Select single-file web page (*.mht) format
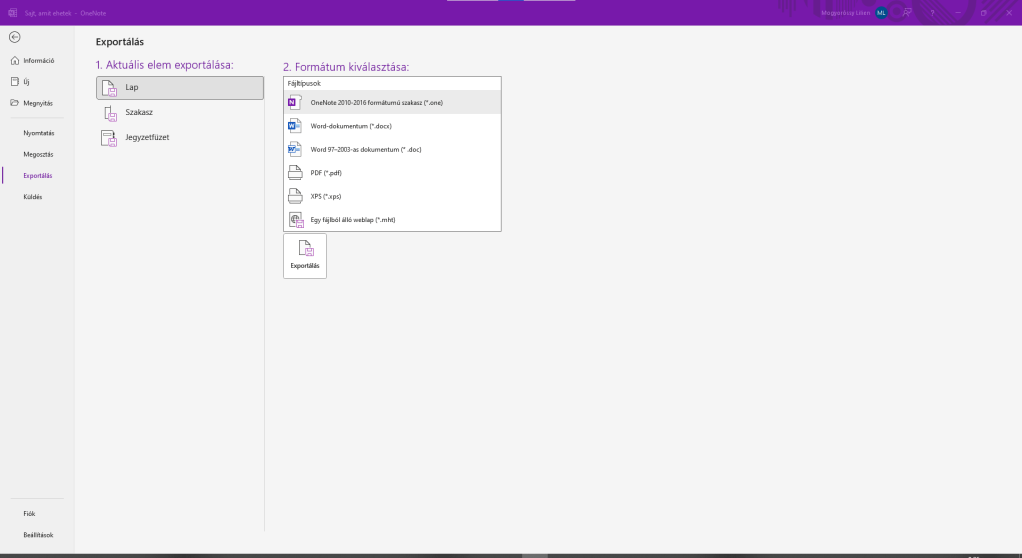The width and height of the screenshot is (1022, 558). (391, 219)
